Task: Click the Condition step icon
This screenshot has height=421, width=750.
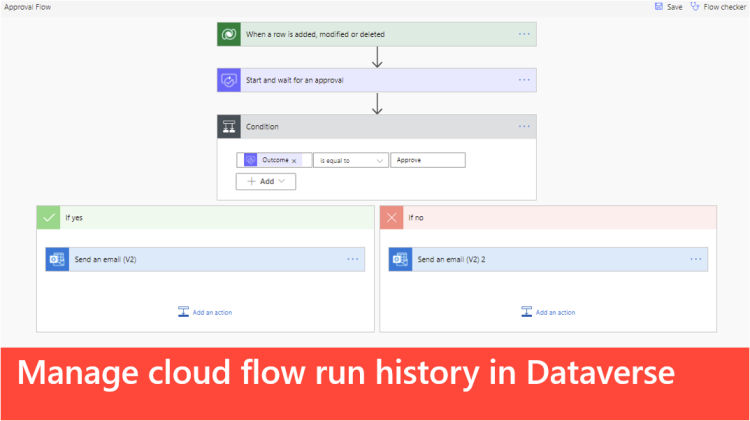Action: point(229,127)
